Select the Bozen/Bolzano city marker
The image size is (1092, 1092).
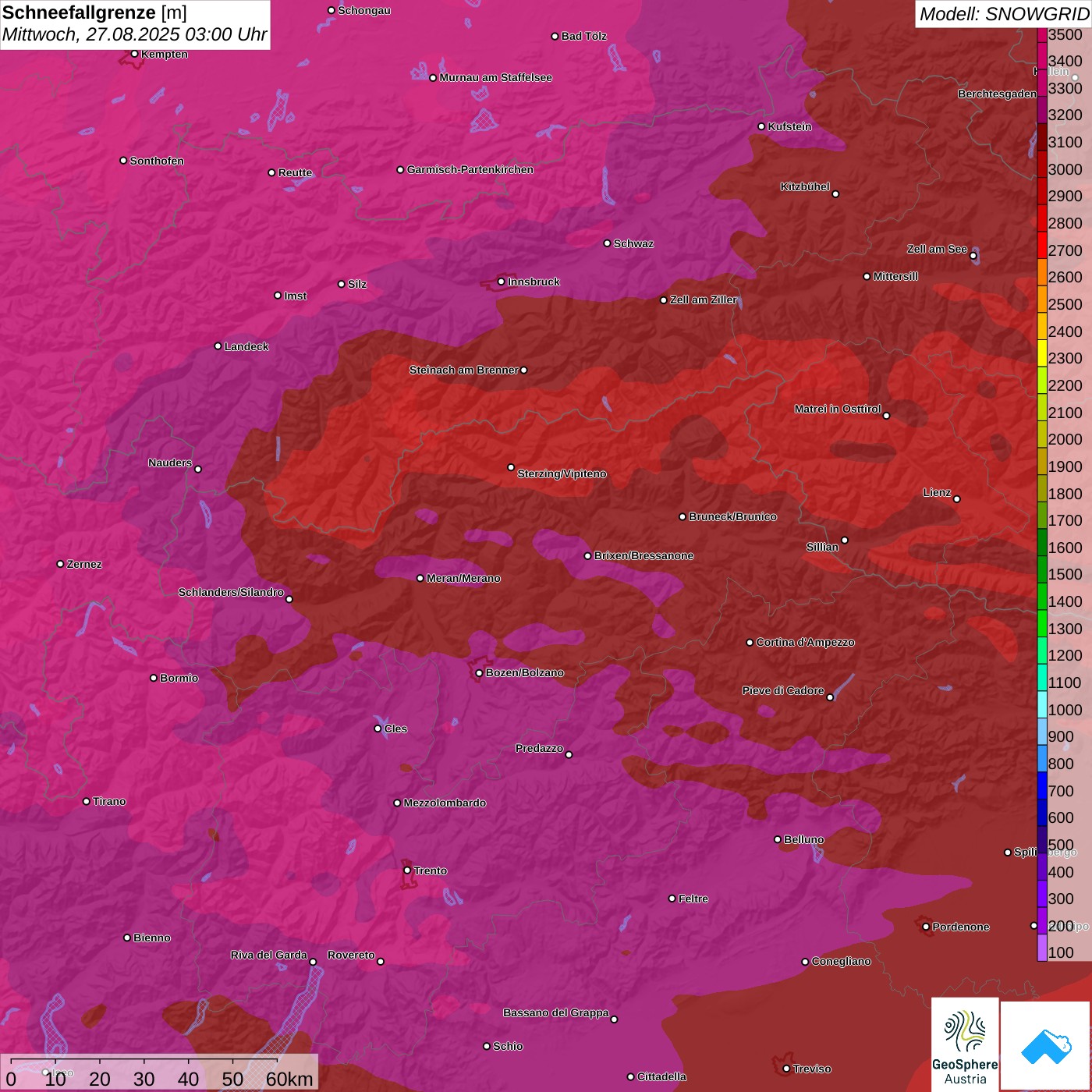click(x=480, y=673)
